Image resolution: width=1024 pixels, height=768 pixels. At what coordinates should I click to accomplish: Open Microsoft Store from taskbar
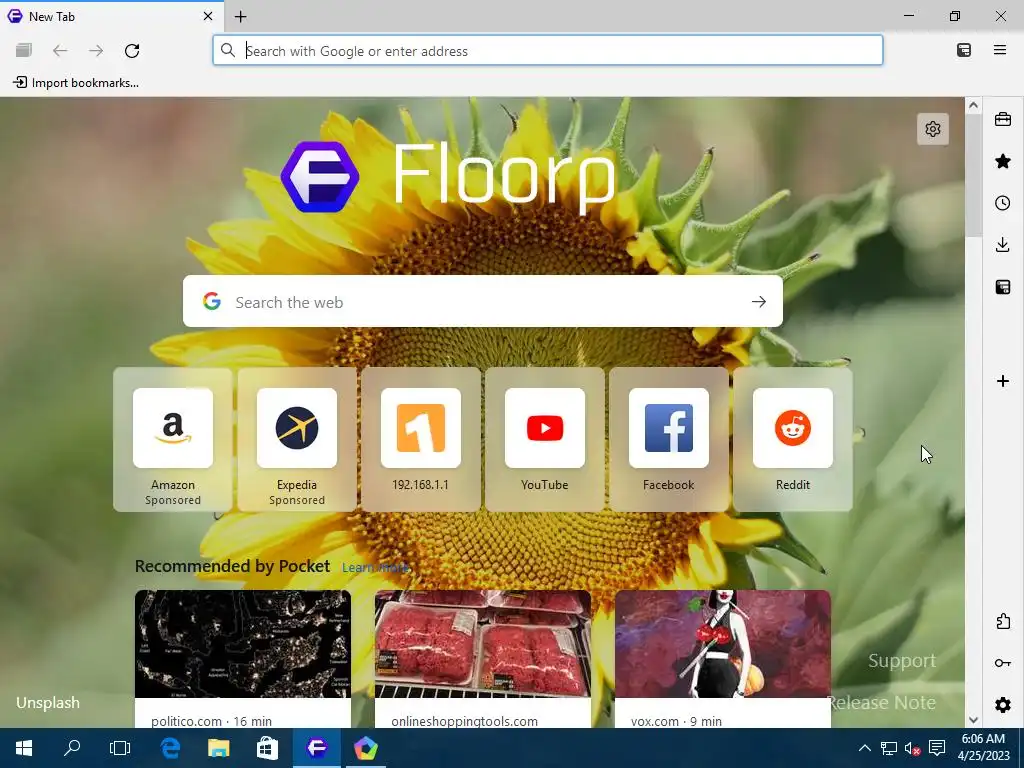[x=267, y=748]
